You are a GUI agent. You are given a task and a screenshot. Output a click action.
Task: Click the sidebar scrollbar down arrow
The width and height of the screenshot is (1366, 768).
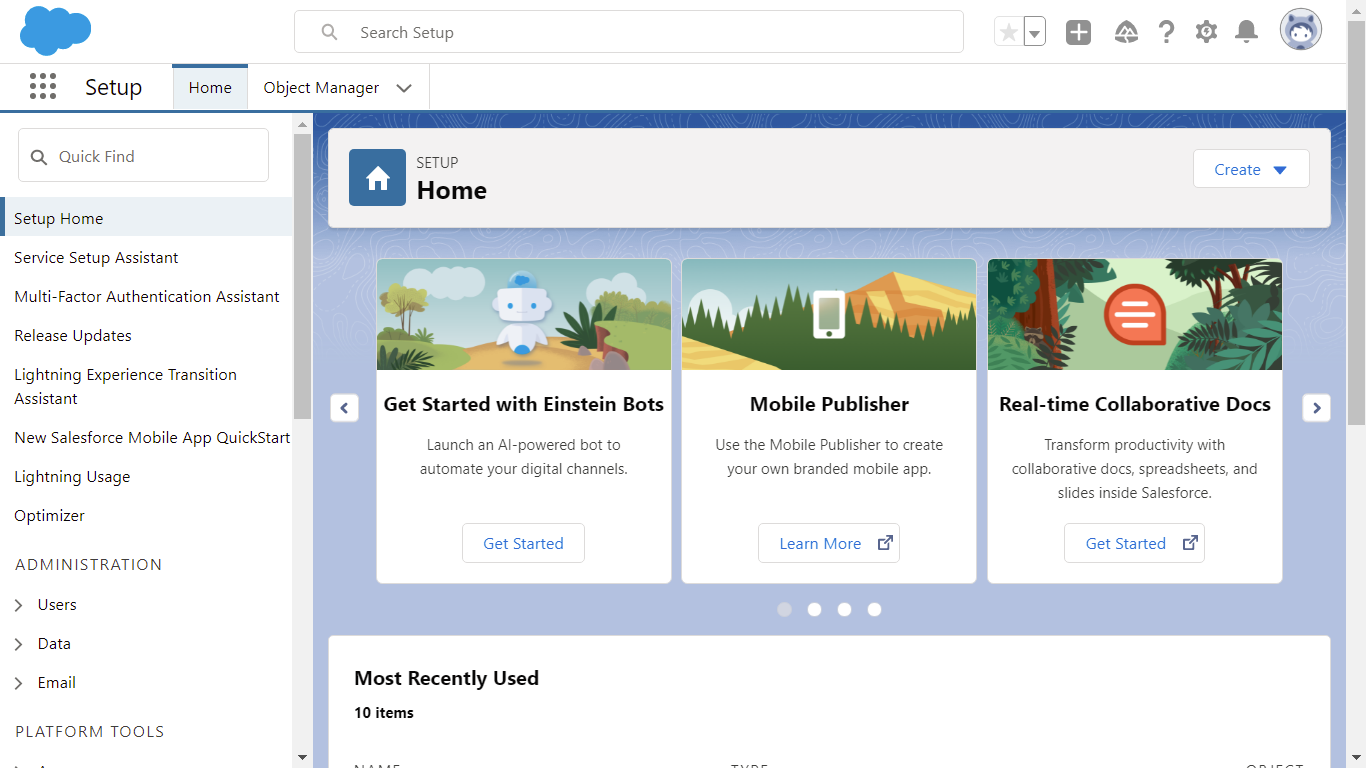pos(303,757)
